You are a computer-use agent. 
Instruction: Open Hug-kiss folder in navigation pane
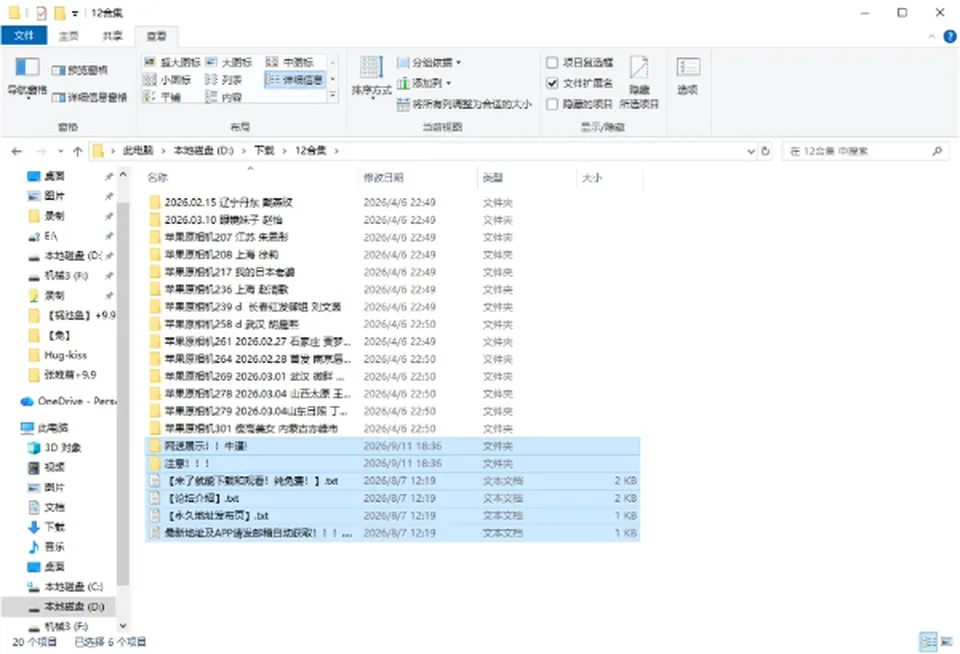coord(58,355)
